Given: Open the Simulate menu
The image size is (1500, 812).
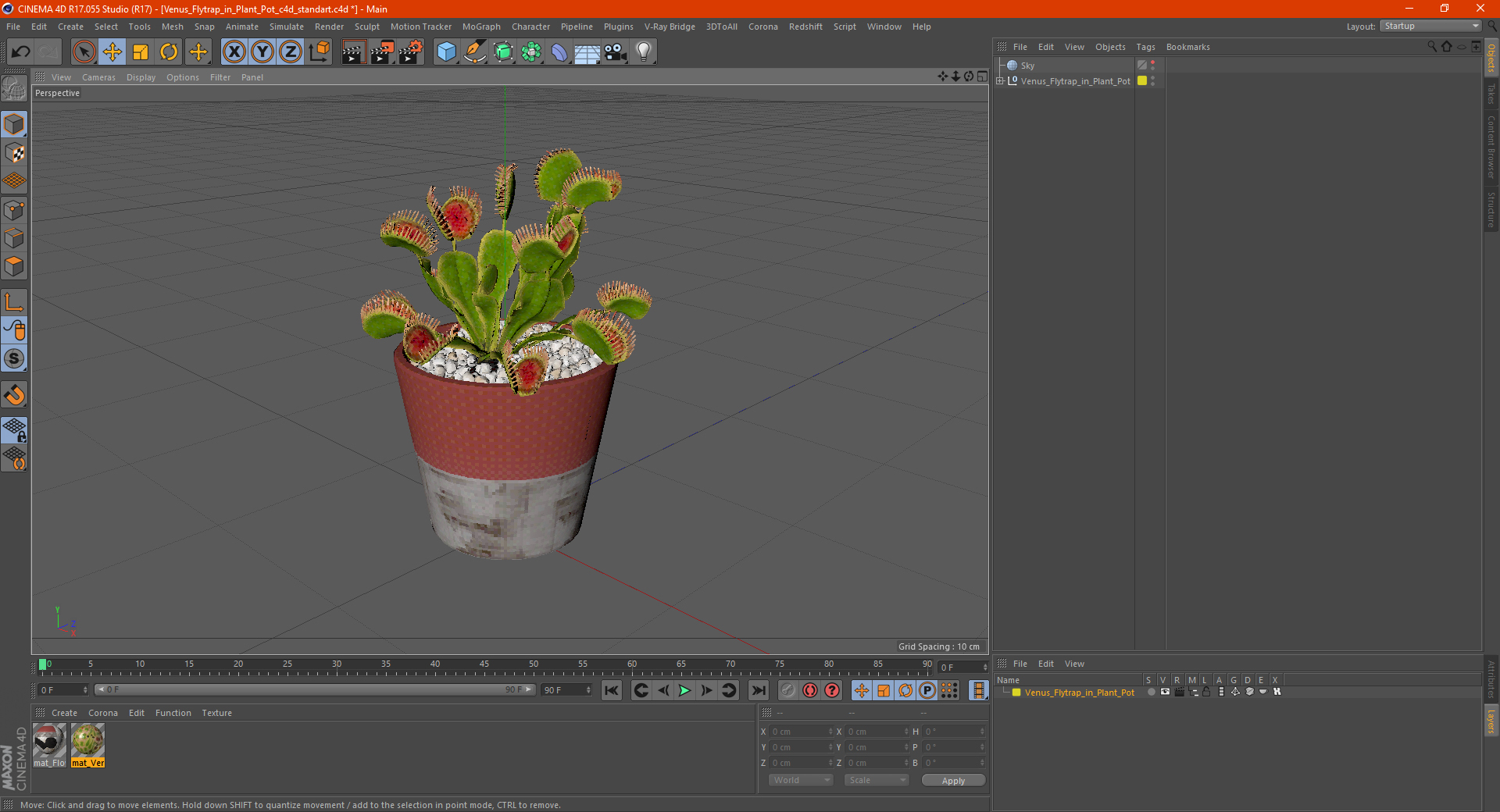Looking at the screenshot, I should 286,27.
